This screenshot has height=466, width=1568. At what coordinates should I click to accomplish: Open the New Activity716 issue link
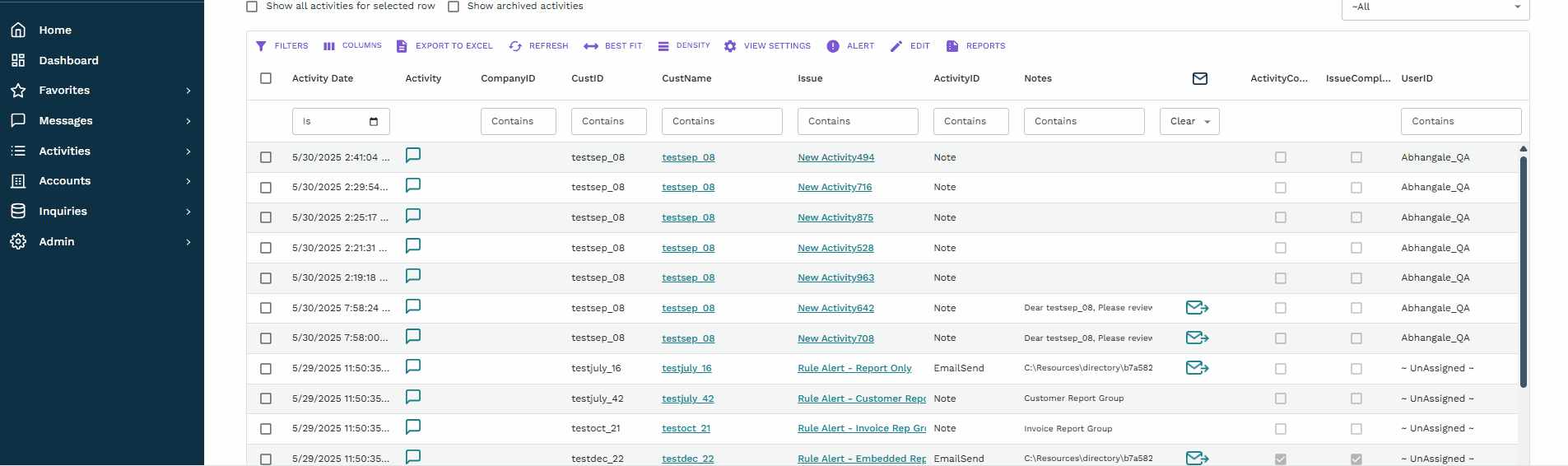click(835, 188)
